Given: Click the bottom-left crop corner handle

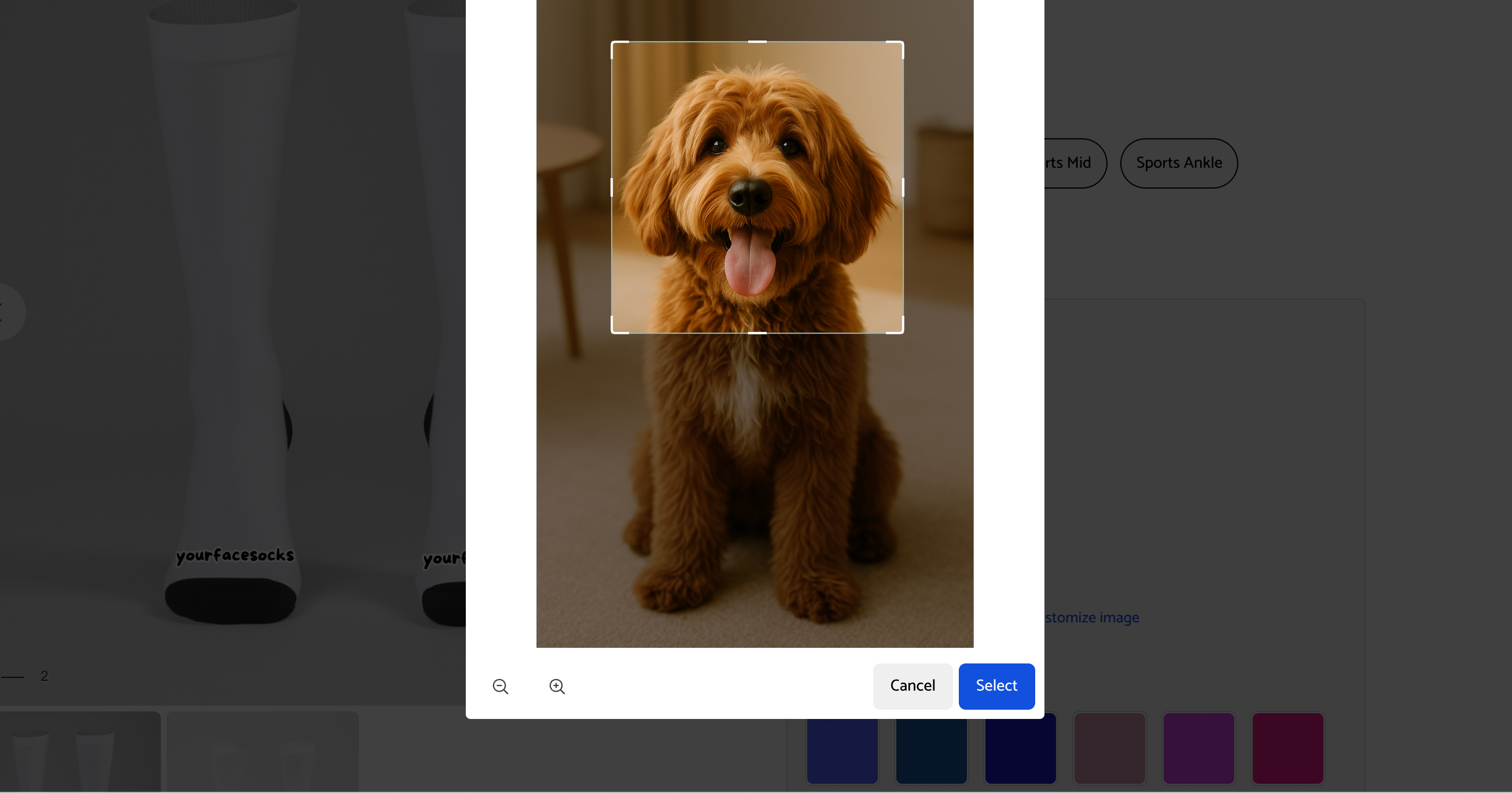Looking at the screenshot, I should click(x=612, y=333).
